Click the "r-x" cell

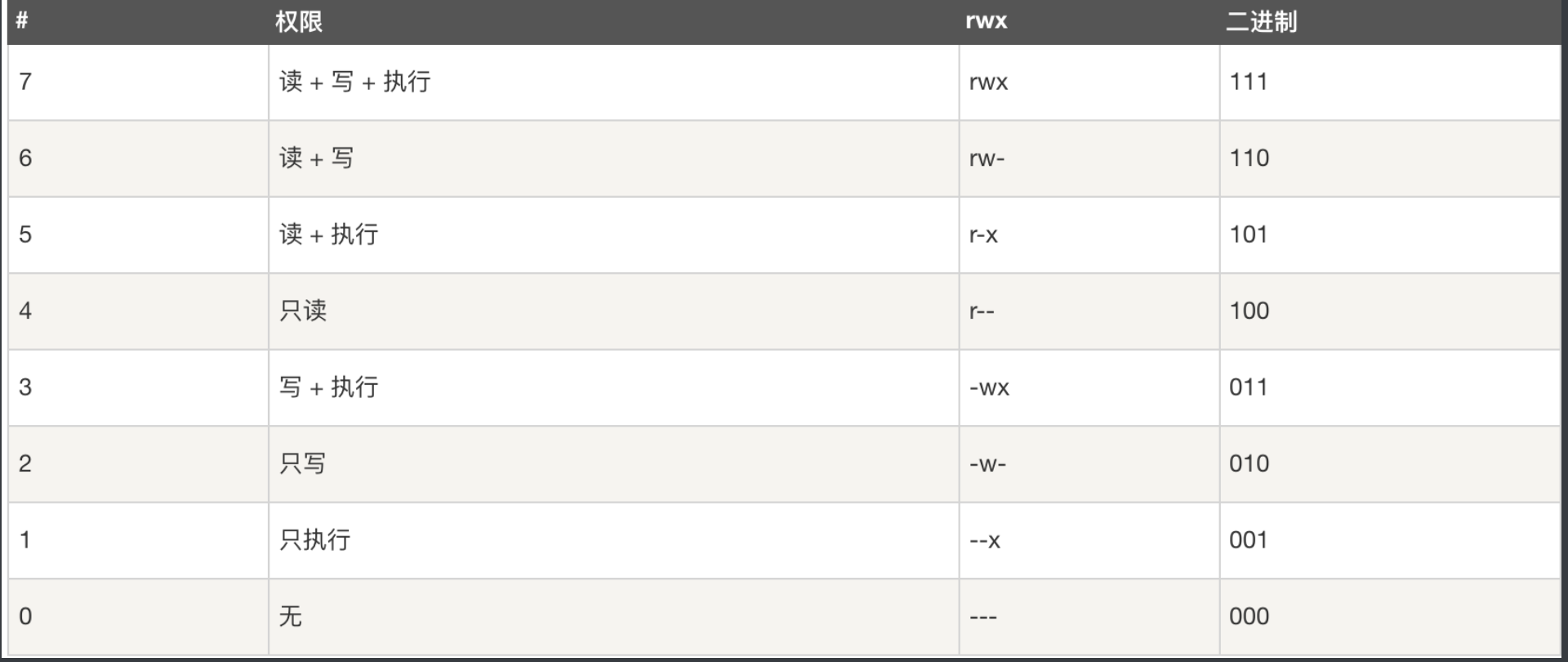click(983, 235)
